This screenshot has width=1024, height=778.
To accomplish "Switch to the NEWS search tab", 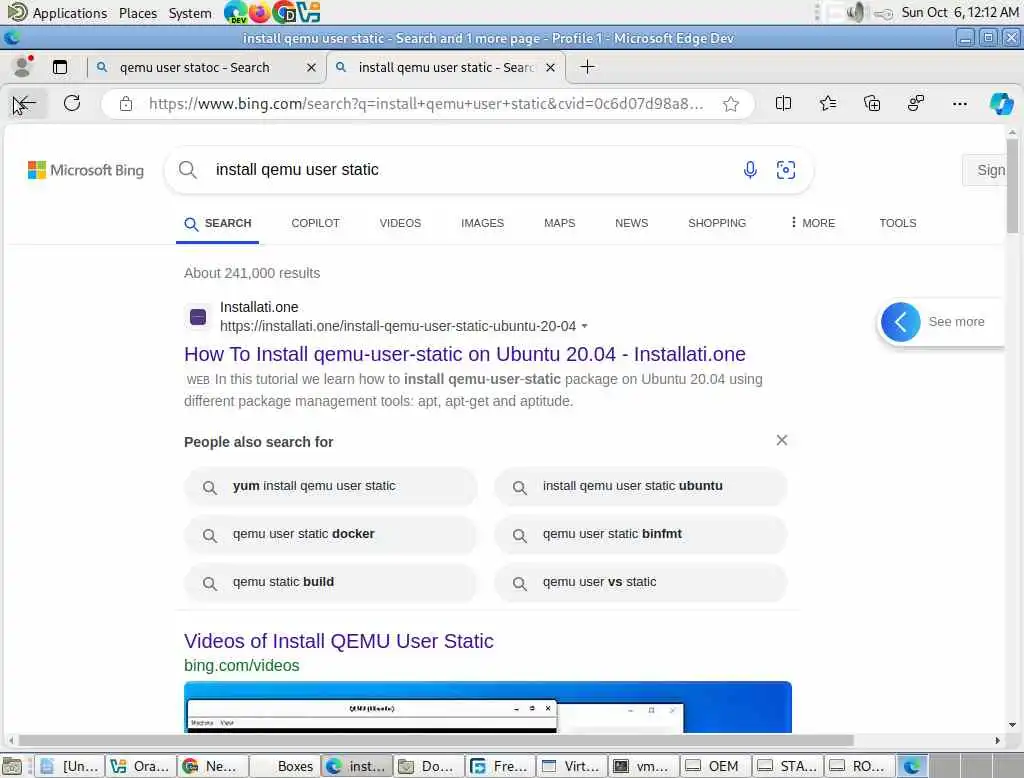I will pyautogui.click(x=632, y=223).
